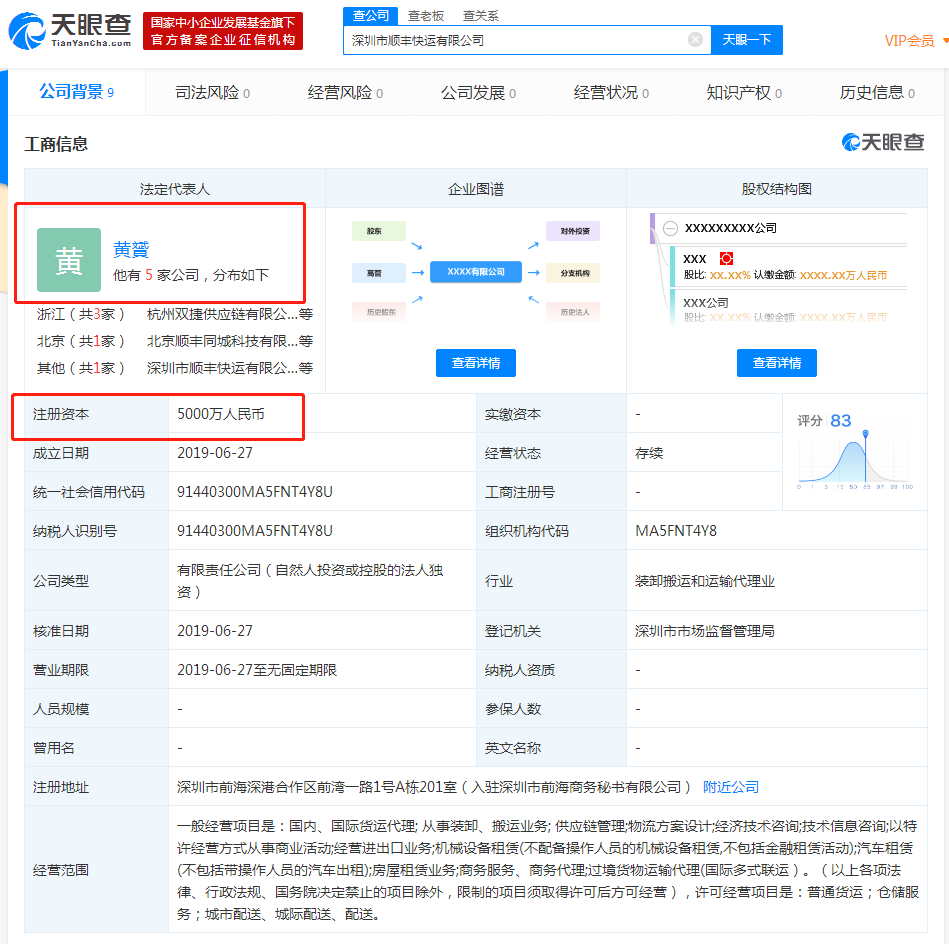Viewport: 949px width, 944px height.
Task: Click 查看详情 below the enterprise graph
Action: tap(475, 362)
